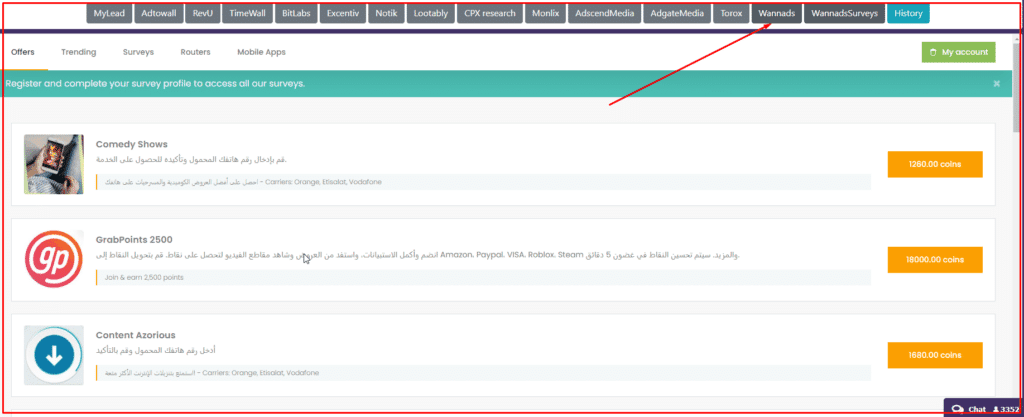Open the BitLabs tab
Viewport: 1024px width, 417px height.
[296, 13]
